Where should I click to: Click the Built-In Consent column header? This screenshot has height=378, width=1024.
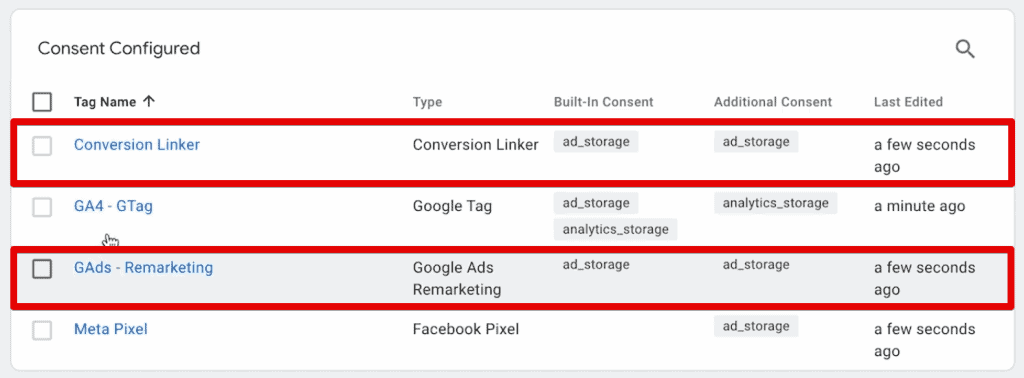pyautogui.click(x=603, y=102)
